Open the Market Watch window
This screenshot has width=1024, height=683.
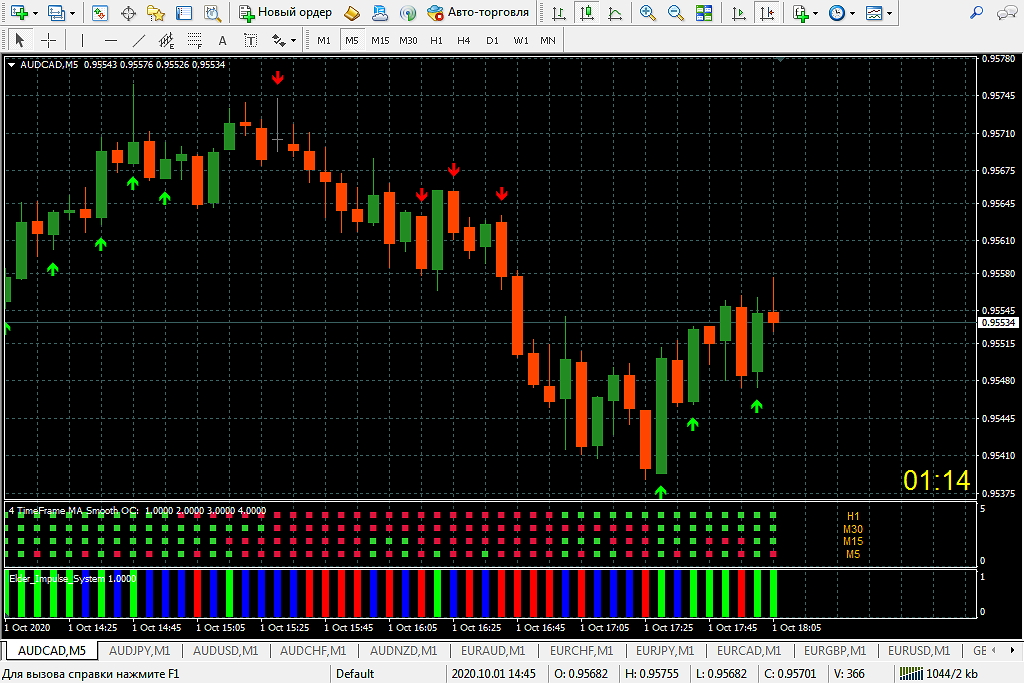[x=100, y=12]
